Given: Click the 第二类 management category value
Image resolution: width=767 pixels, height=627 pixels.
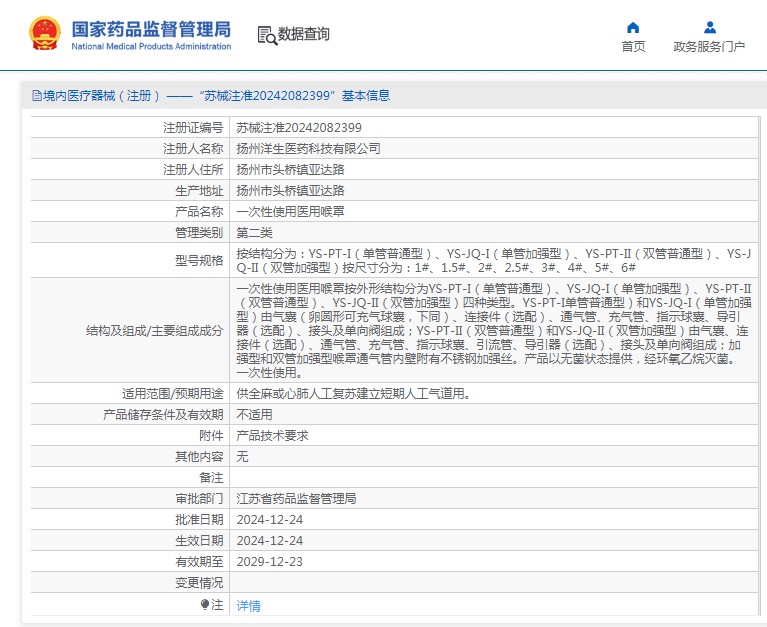Looking at the screenshot, I should coord(254,232).
